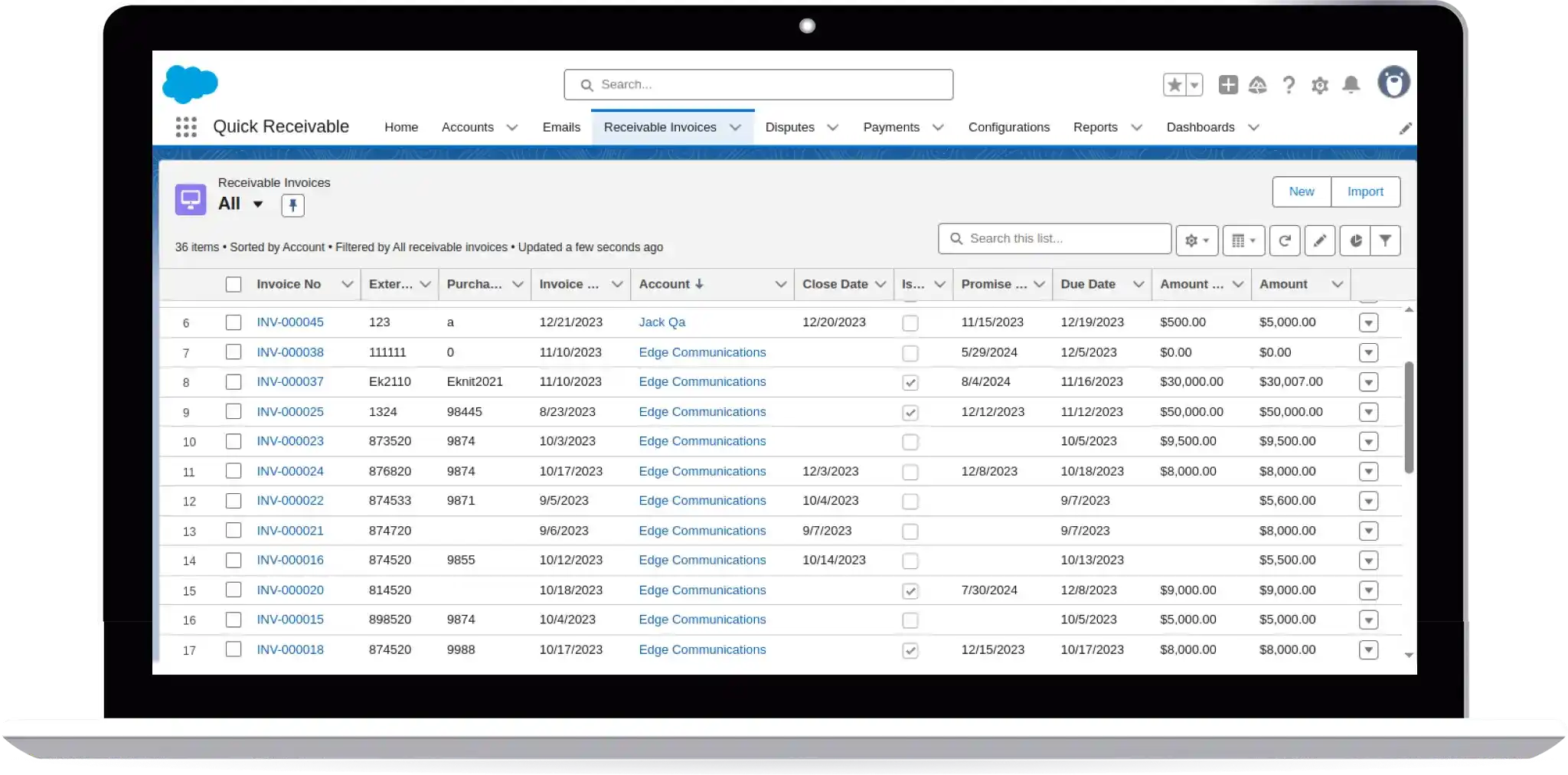
Task: Pin this list view
Action: tap(292, 205)
